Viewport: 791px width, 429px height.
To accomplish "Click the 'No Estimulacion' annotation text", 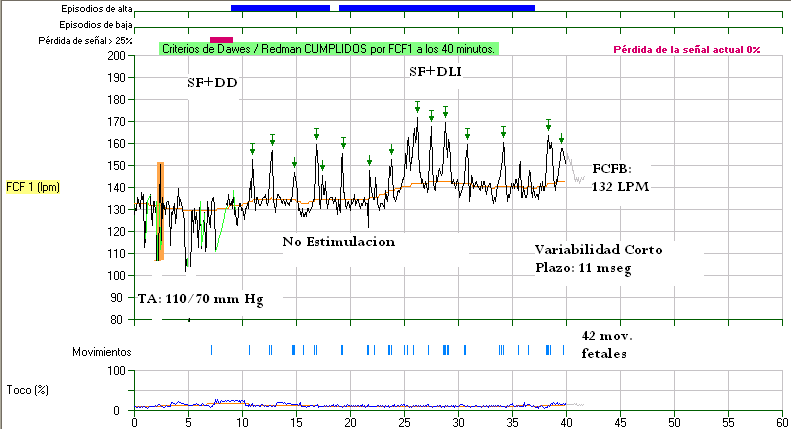I will [338, 242].
